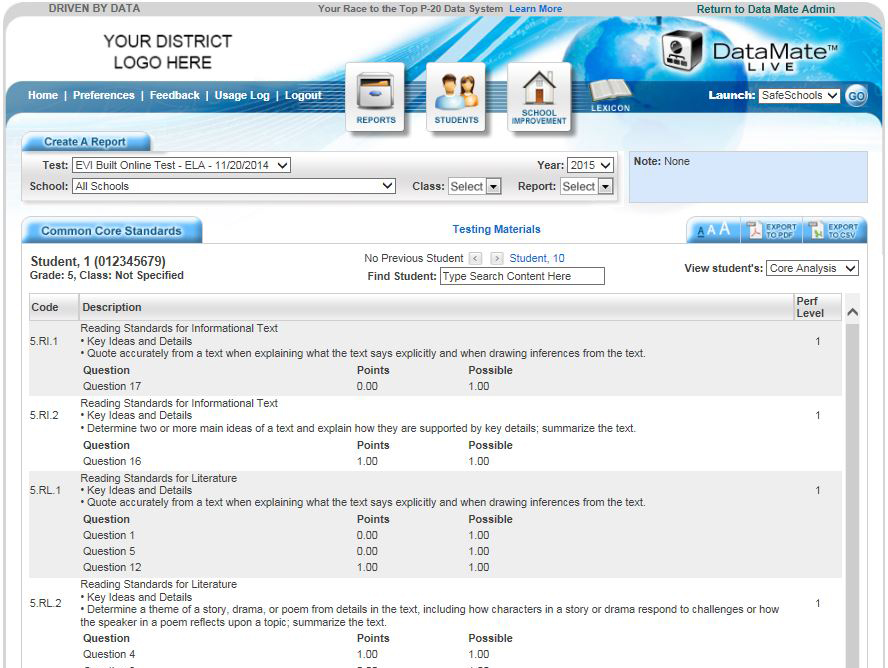Click the Testing Materials link

pyautogui.click(x=497, y=229)
